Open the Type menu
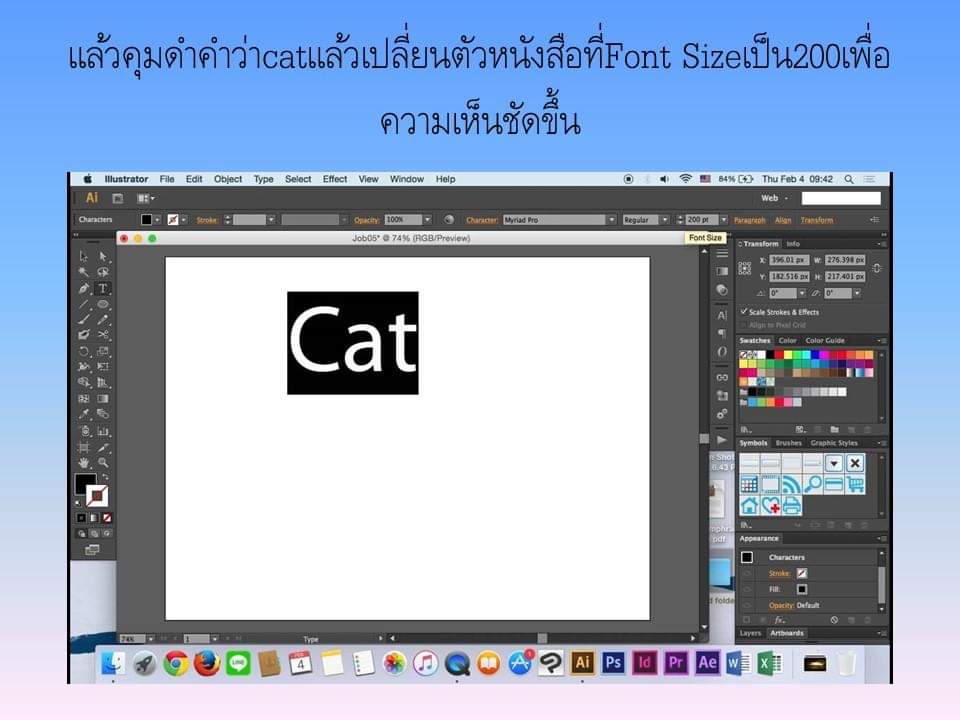This screenshot has width=960, height=720. point(263,179)
